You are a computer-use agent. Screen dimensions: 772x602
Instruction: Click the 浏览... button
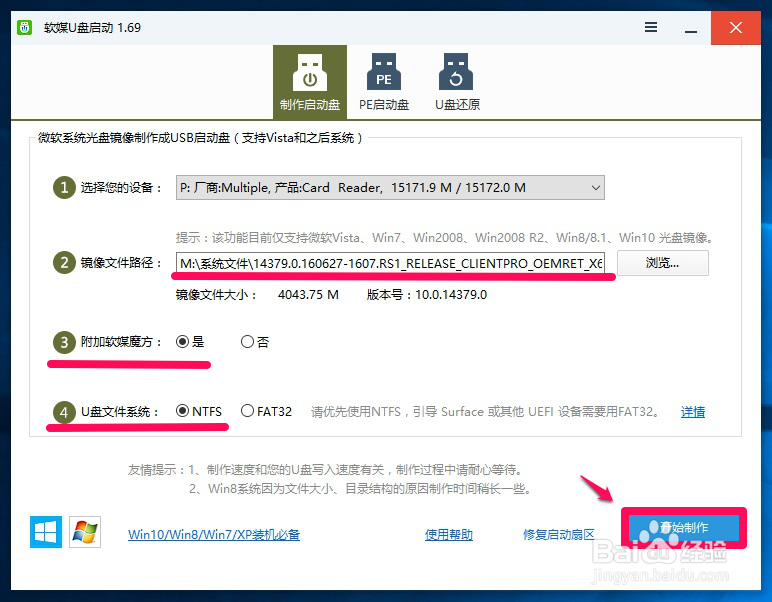[x=663, y=263]
